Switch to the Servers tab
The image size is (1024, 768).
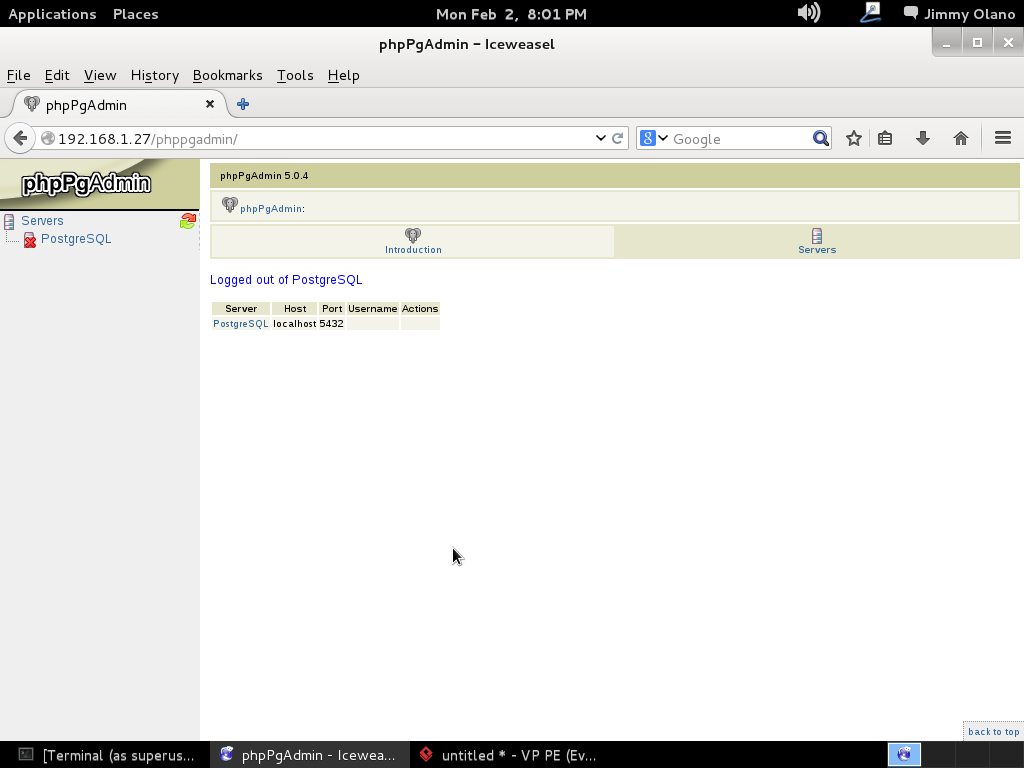point(817,242)
